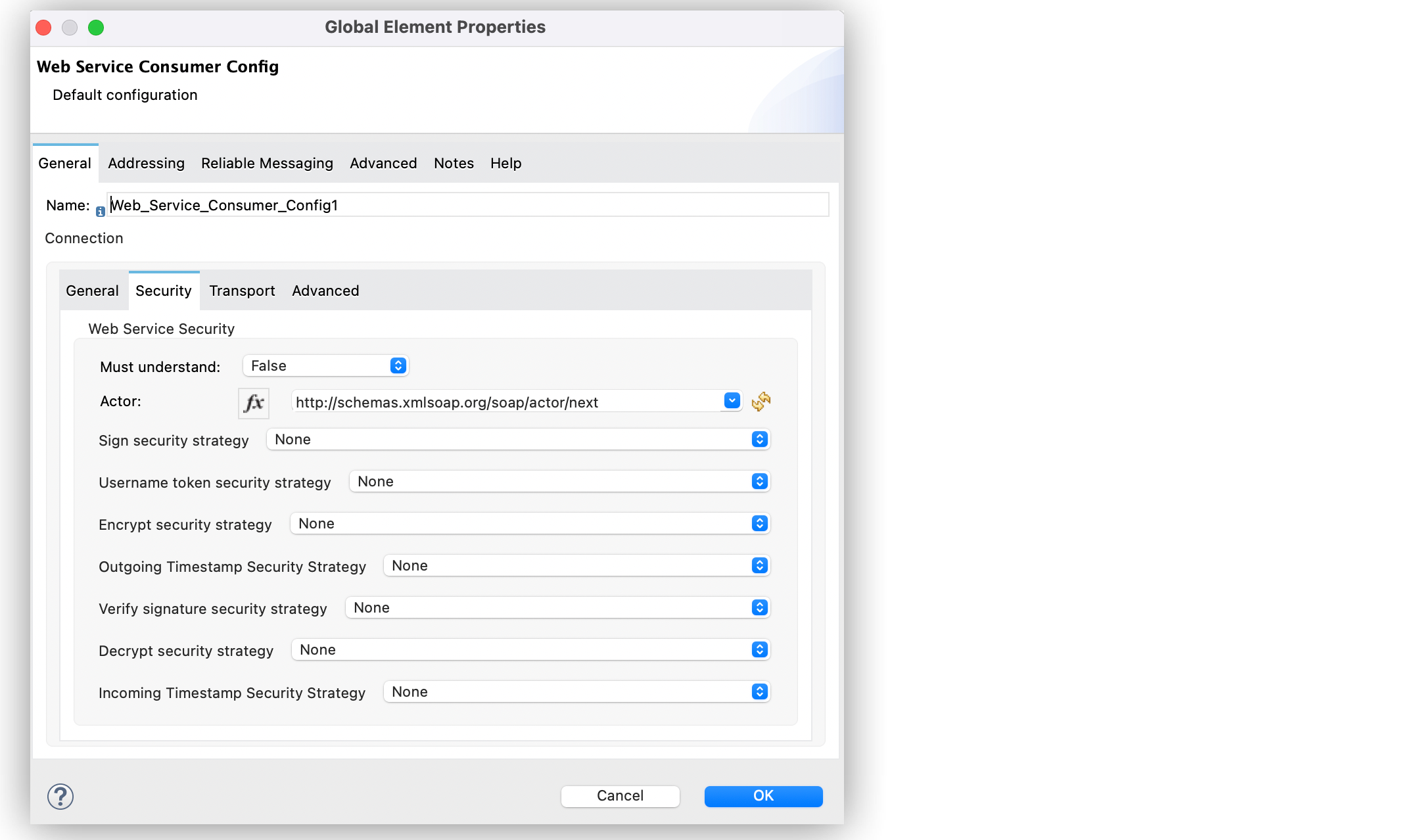1408x840 pixels.
Task: Click the Addressing top-level tab
Action: tap(146, 163)
